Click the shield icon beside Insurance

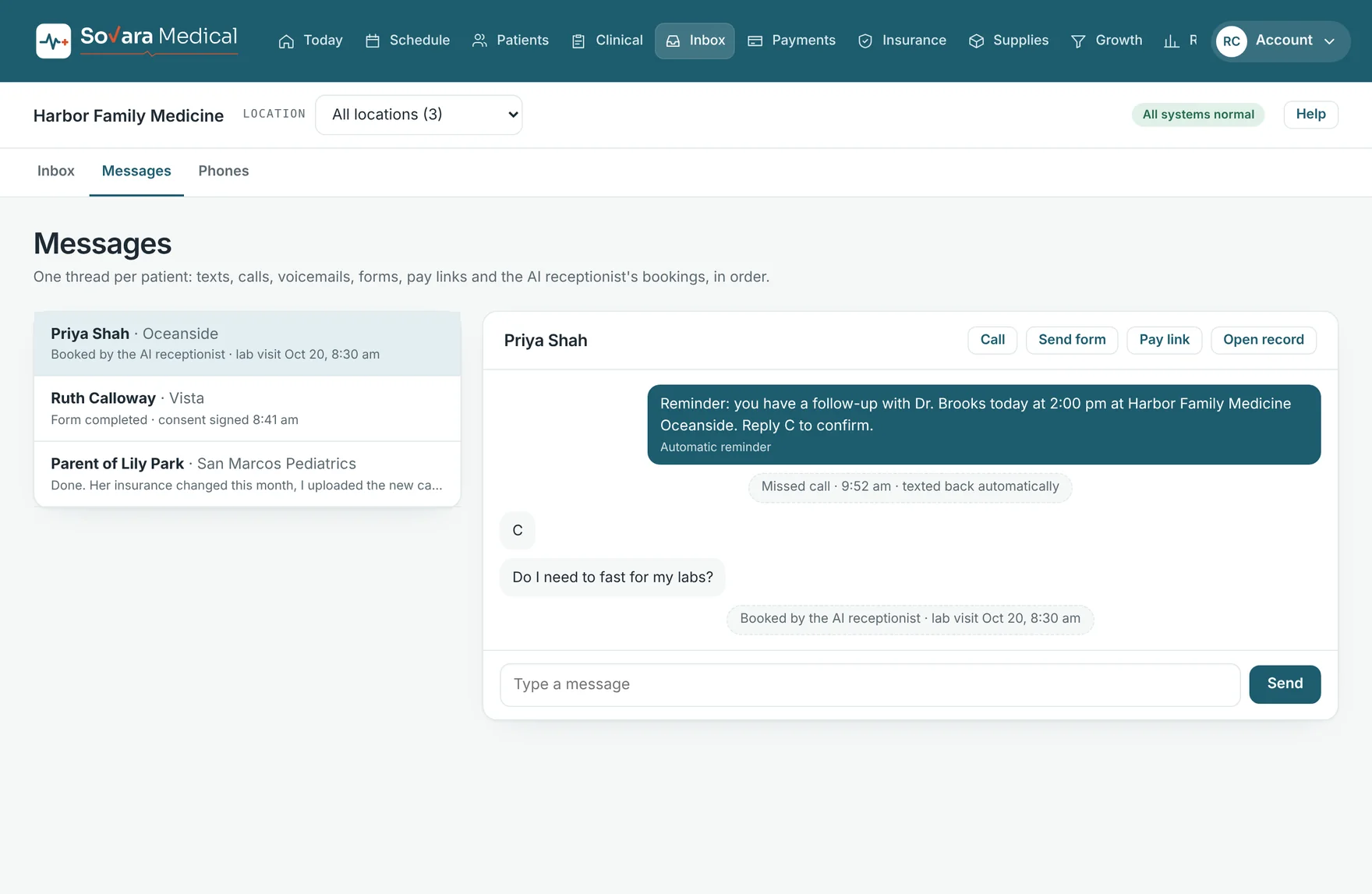point(865,41)
